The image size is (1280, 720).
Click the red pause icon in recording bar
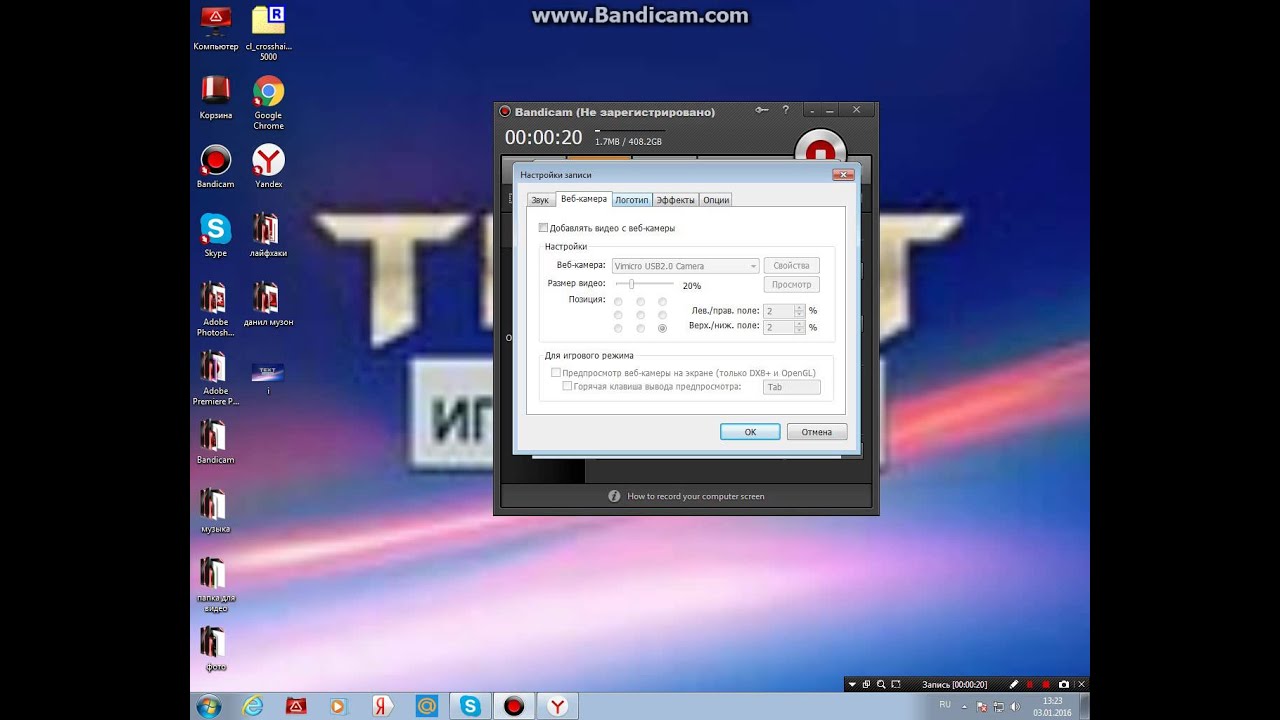[x=1030, y=684]
